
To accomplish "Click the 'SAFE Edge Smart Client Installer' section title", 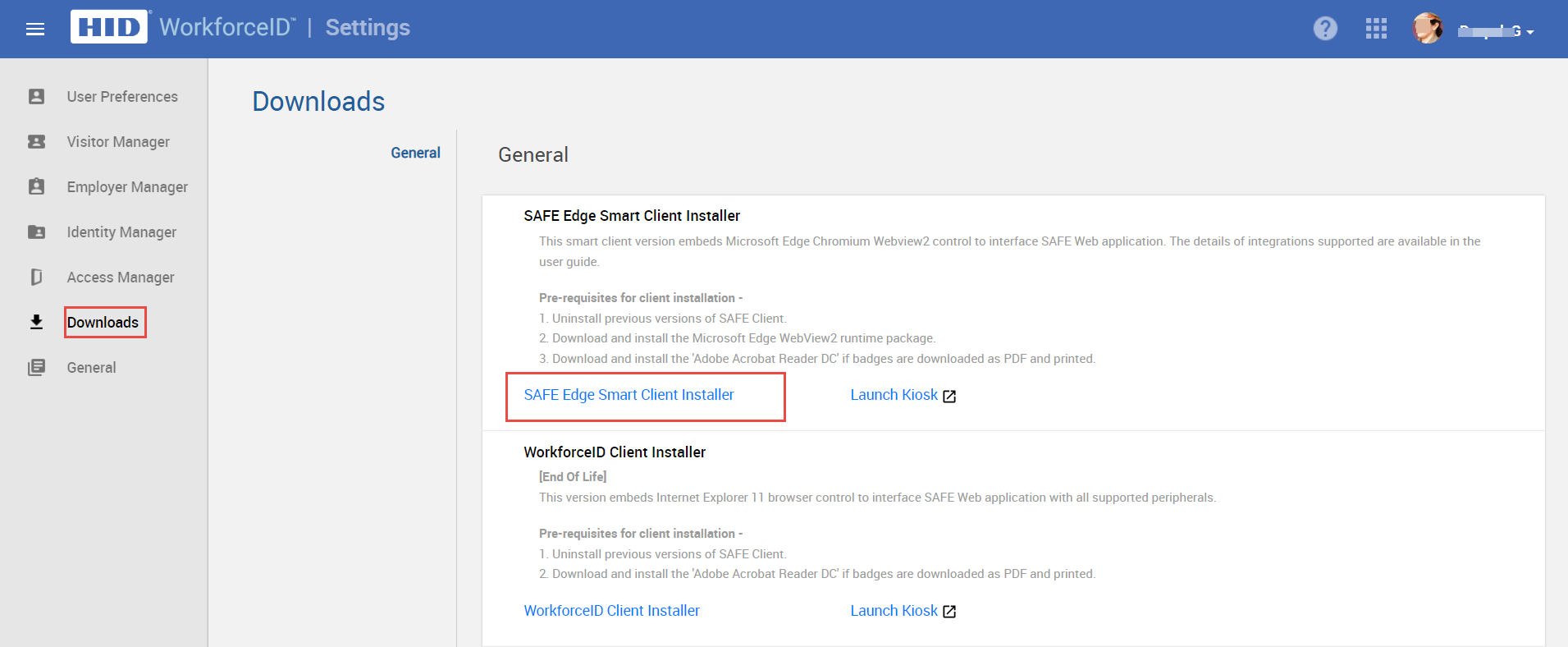I will (x=632, y=216).
